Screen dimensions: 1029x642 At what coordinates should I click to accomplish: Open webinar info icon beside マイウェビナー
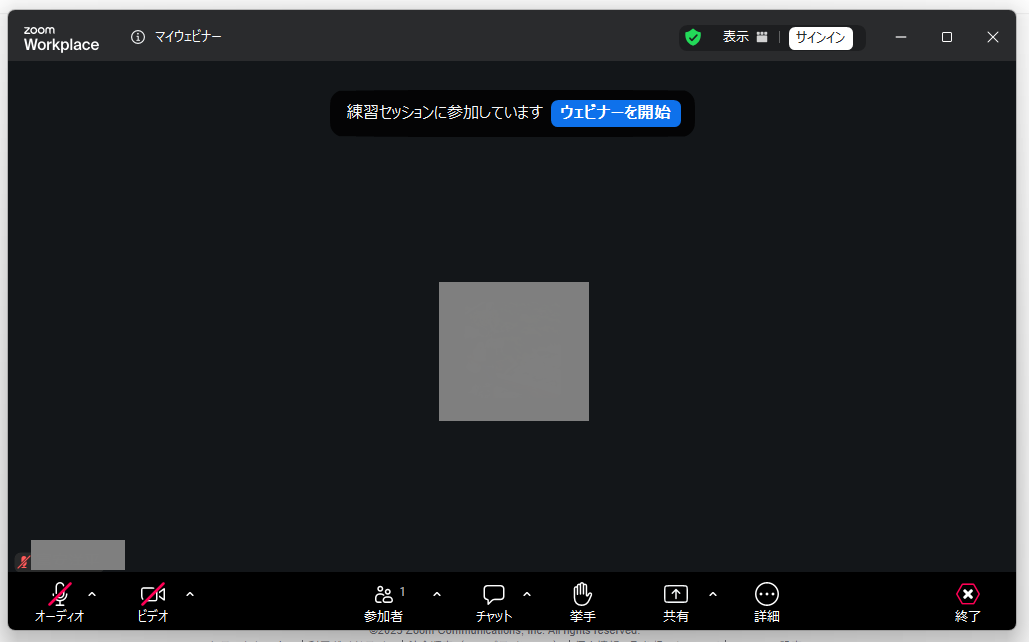pyautogui.click(x=138, y=37)
